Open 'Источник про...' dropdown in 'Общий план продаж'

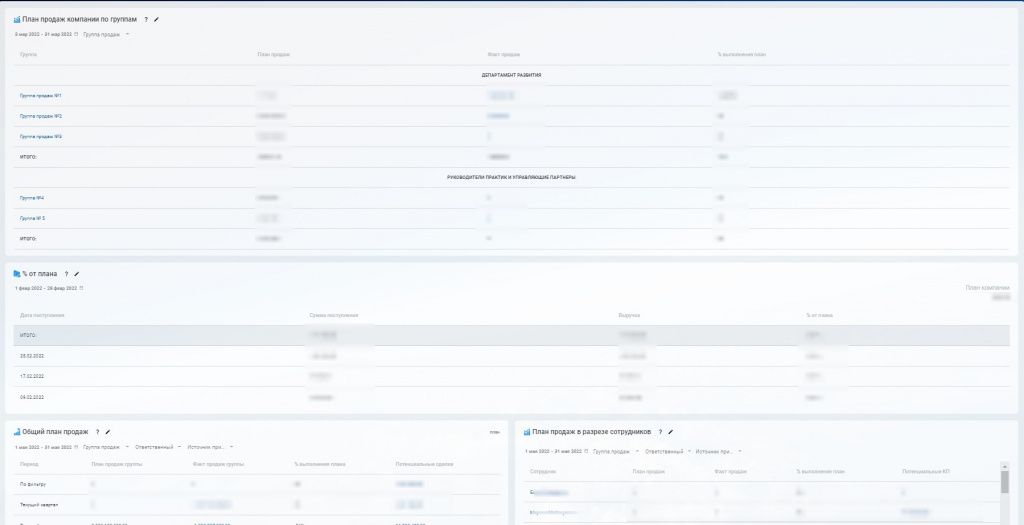[x=210, y=447]
